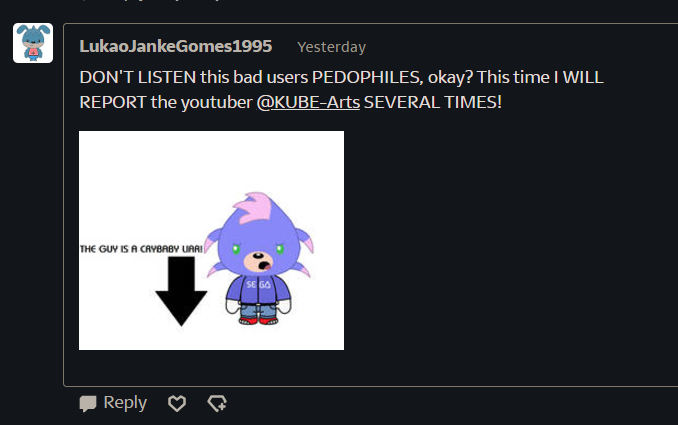Open the @KUBE-Arts mention link
The height and width of the screenshot is (425, 678).
click(308, 102)
